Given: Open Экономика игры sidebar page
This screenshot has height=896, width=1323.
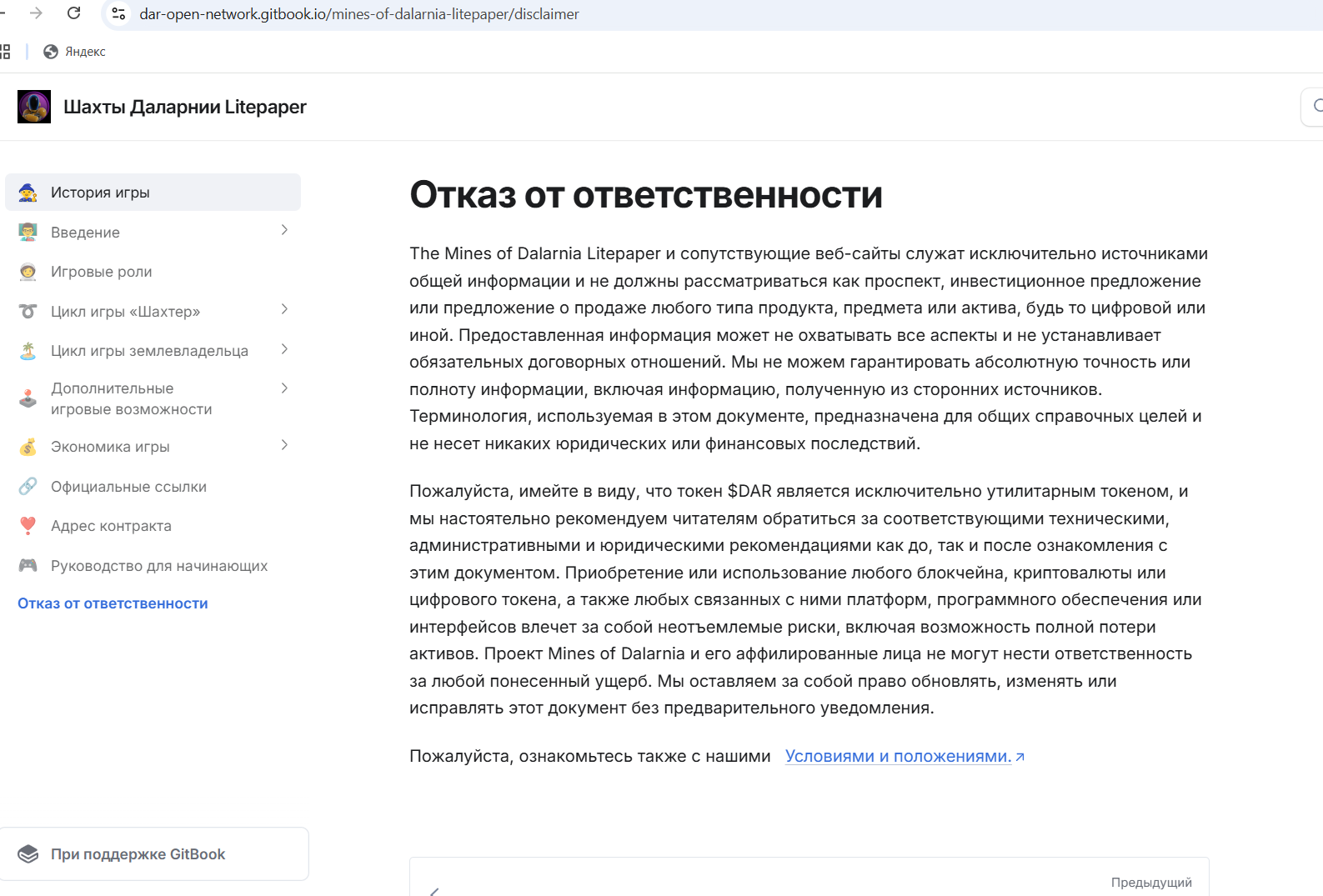Looking at the screenshot, I should (x=110, y=447).
